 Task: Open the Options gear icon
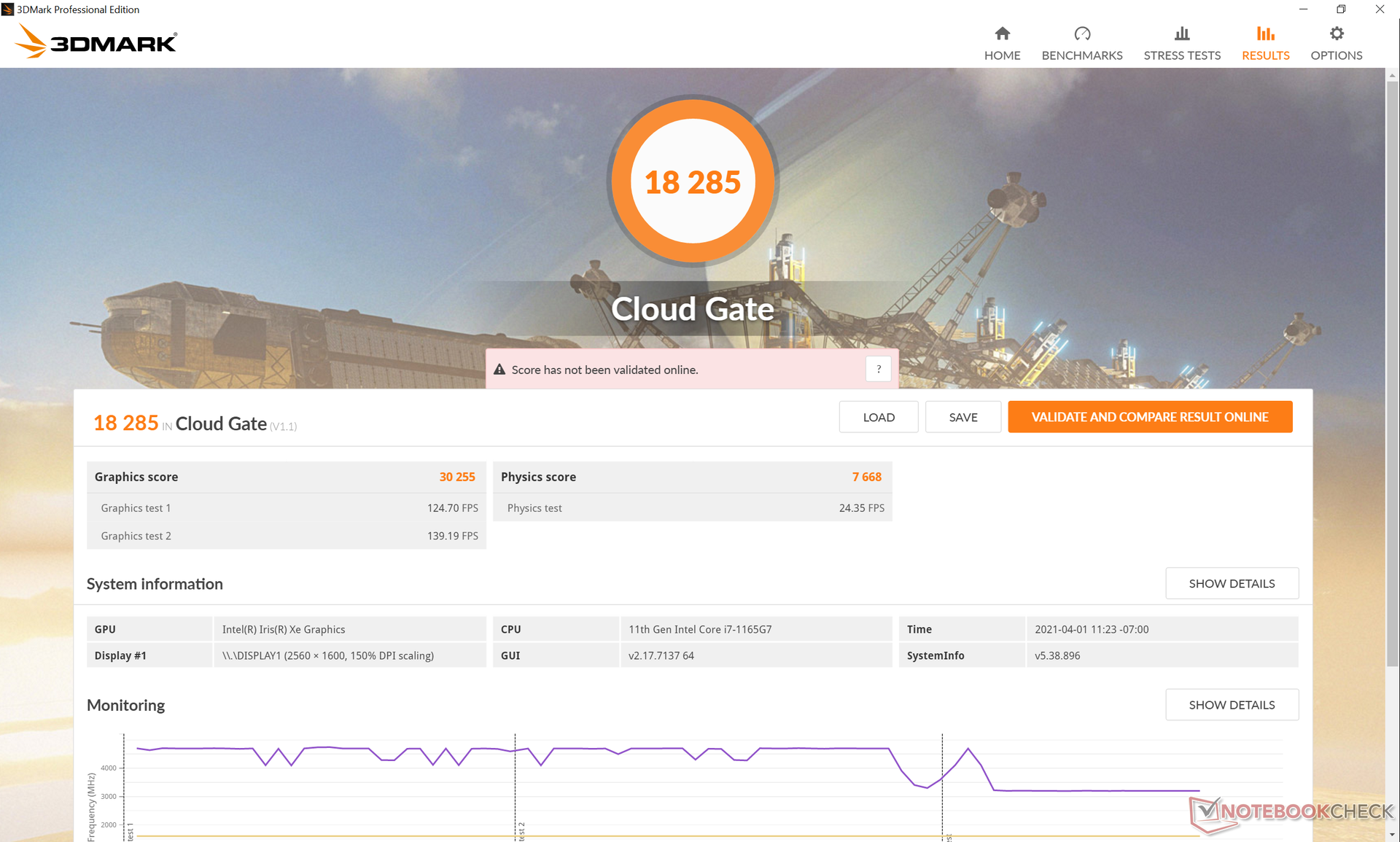[x=1336, y=34]
